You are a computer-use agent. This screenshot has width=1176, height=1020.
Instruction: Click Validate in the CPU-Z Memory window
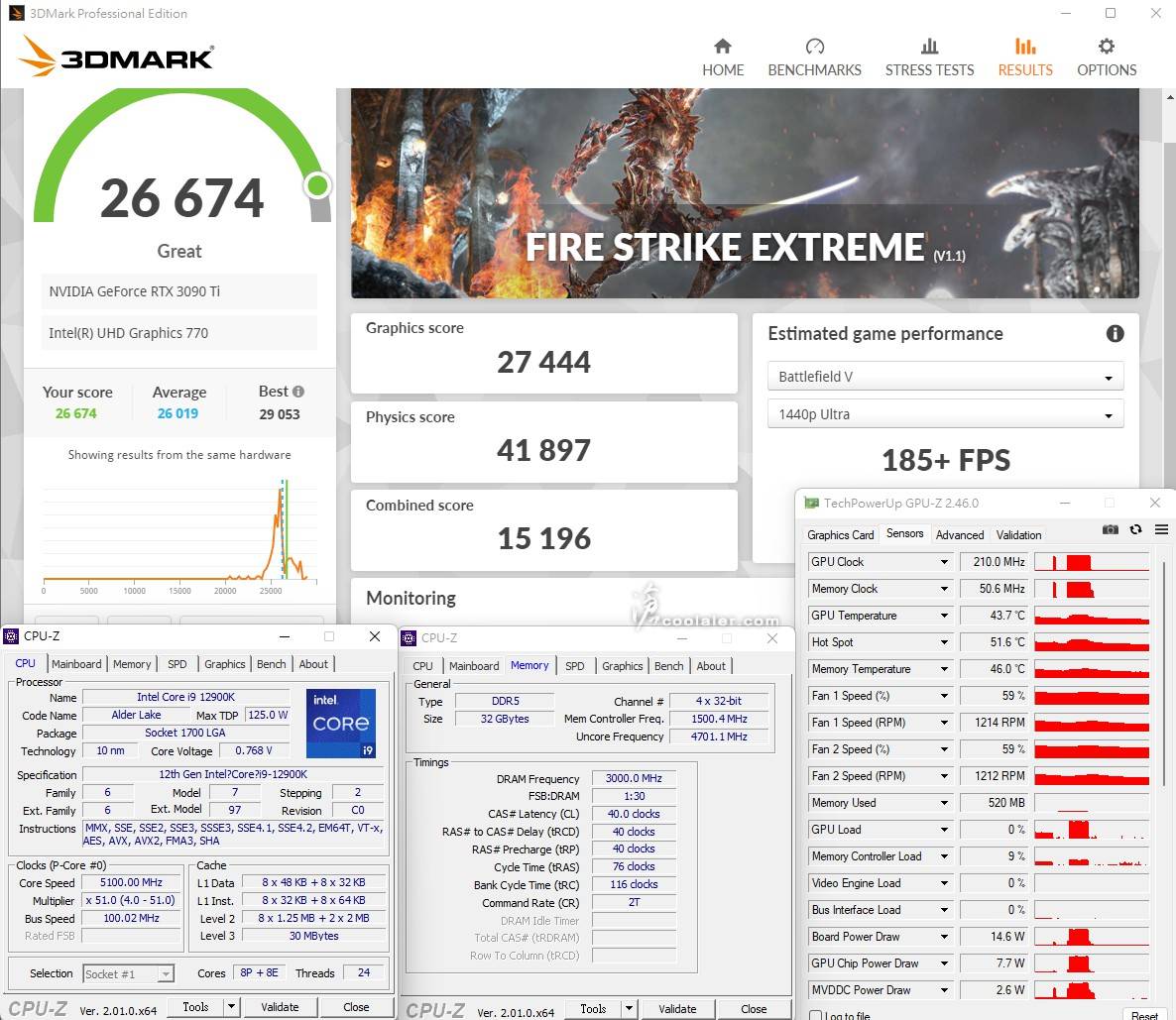[x=677, y=1009]
